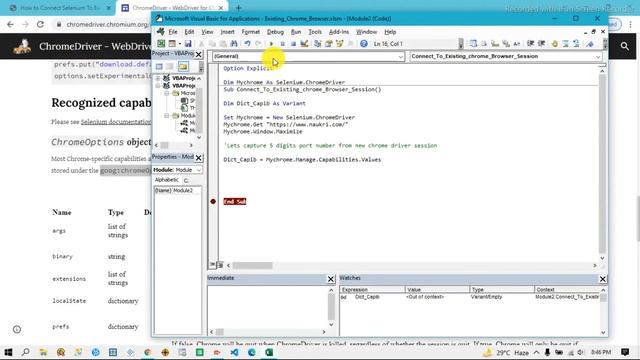Viewport: 640px width, 360px height.
Task: Open the Edit menu
Action: [189, 32]
